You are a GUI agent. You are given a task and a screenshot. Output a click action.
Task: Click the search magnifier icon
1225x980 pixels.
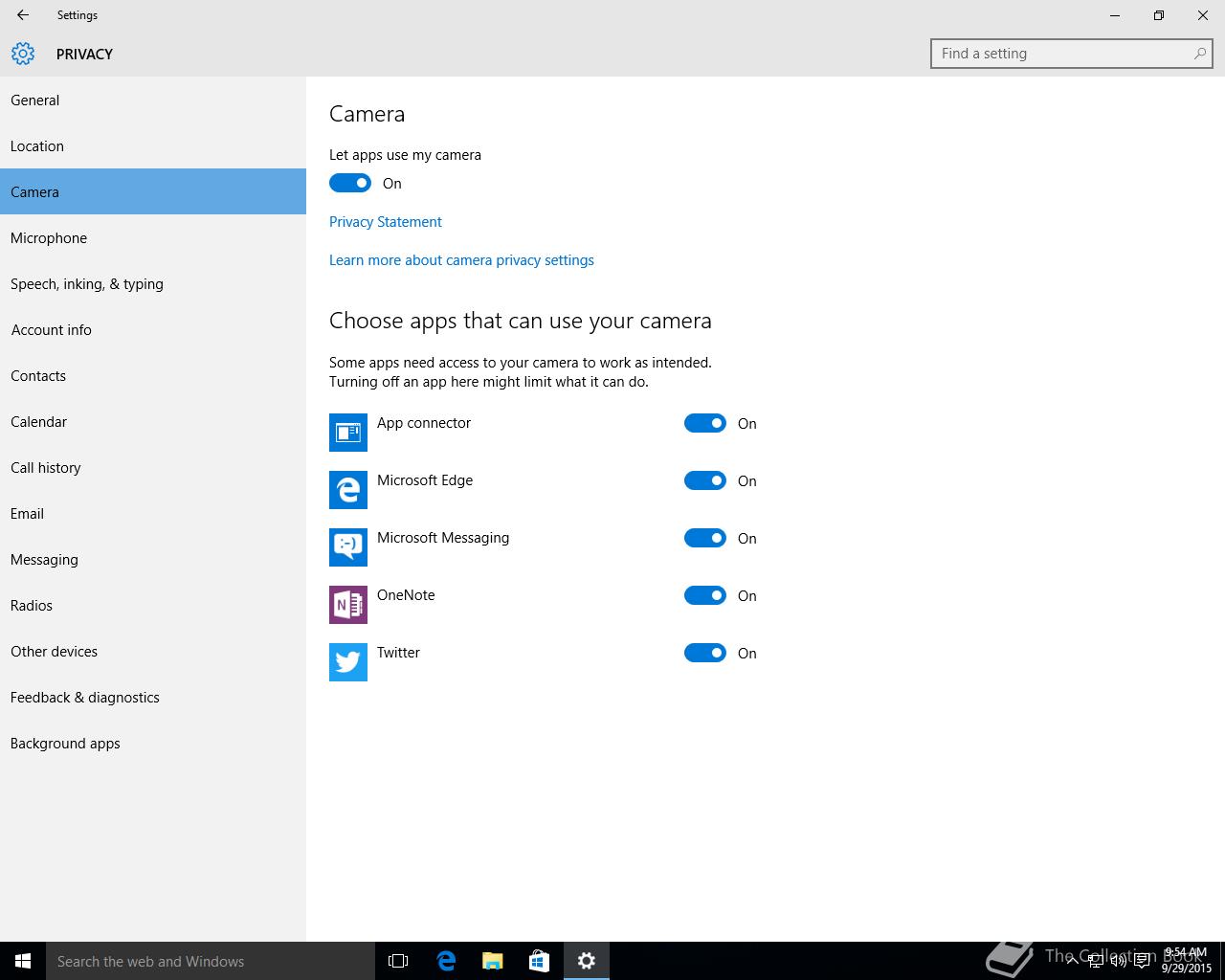pyautogui.click(x=1199, y=54)
